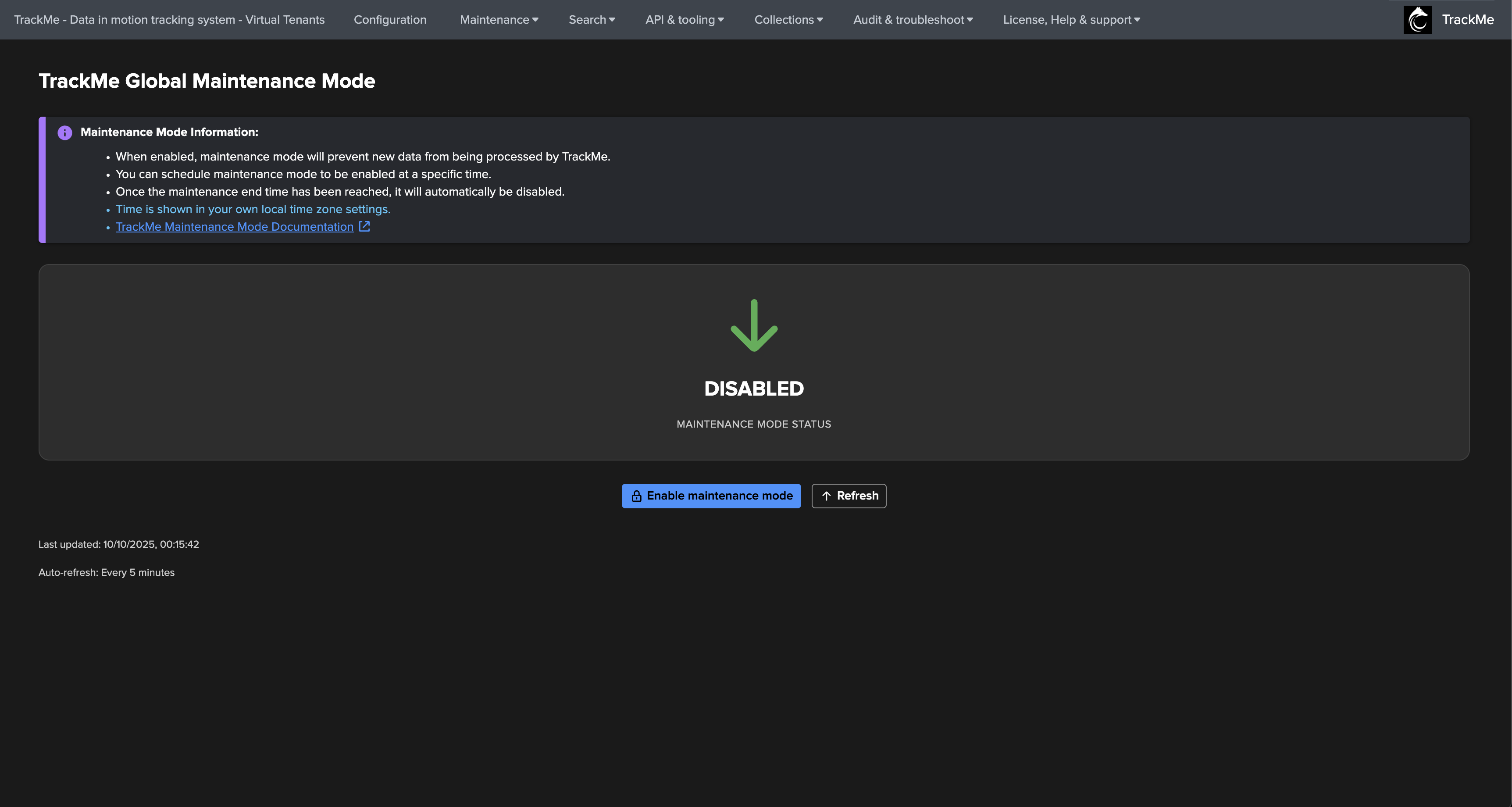Click the MAINTENANCE MODE STATUS label
The image size is (1512, 807).
[754, 424]
